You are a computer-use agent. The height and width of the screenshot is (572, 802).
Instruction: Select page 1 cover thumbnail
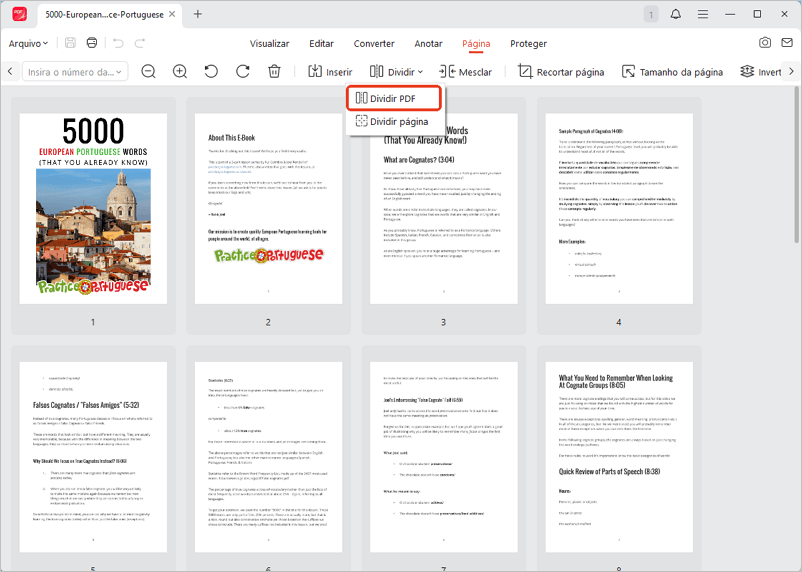[x=93, y=208]
